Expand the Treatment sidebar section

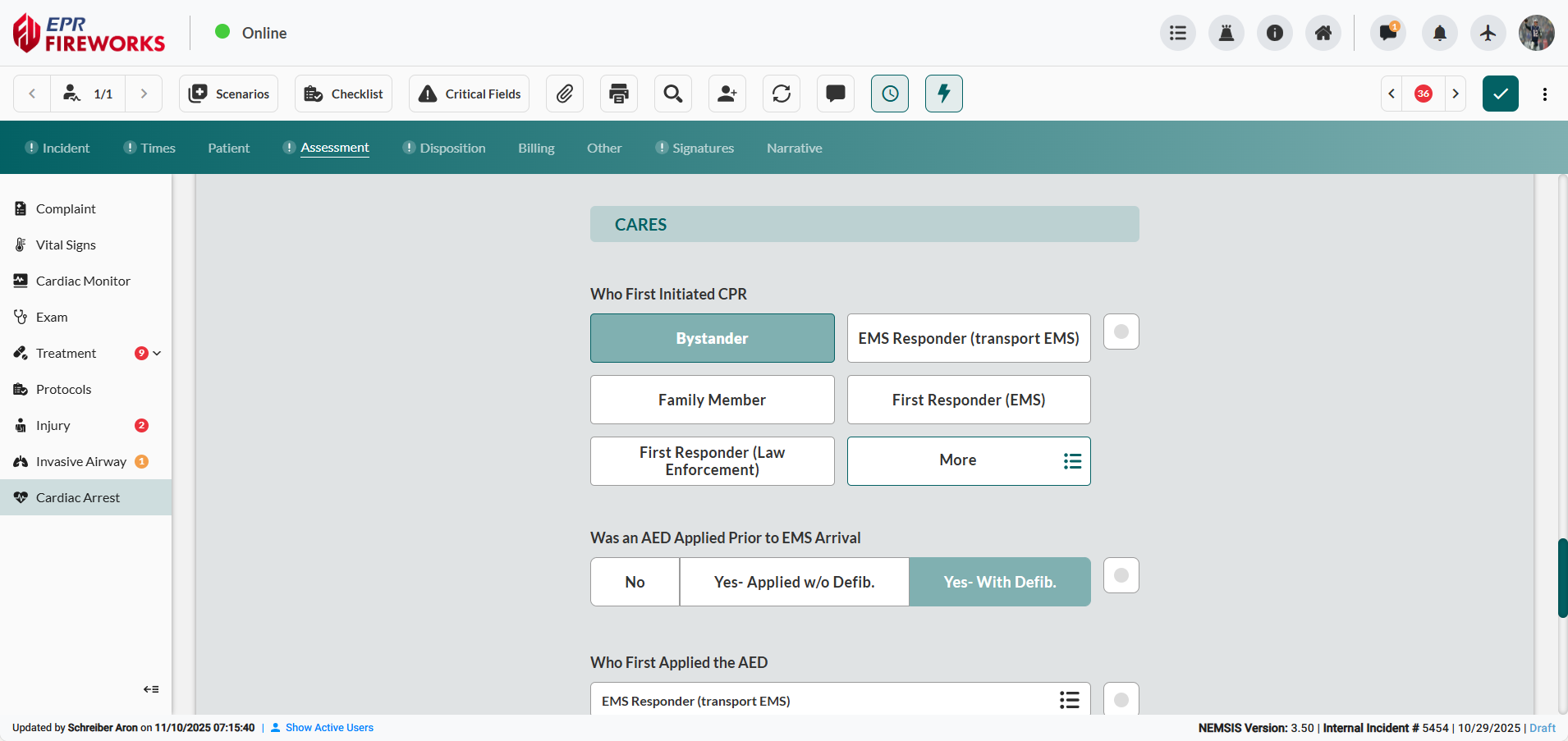tap(157, 354)
